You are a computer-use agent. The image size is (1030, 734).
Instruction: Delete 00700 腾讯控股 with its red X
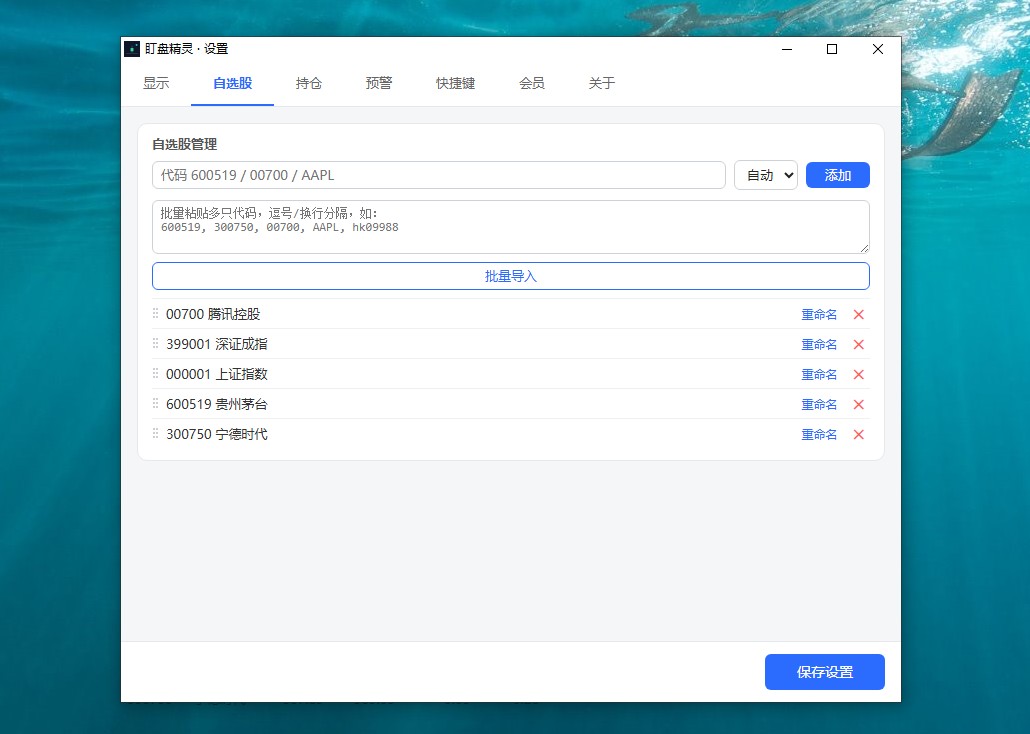click(858, 315)
